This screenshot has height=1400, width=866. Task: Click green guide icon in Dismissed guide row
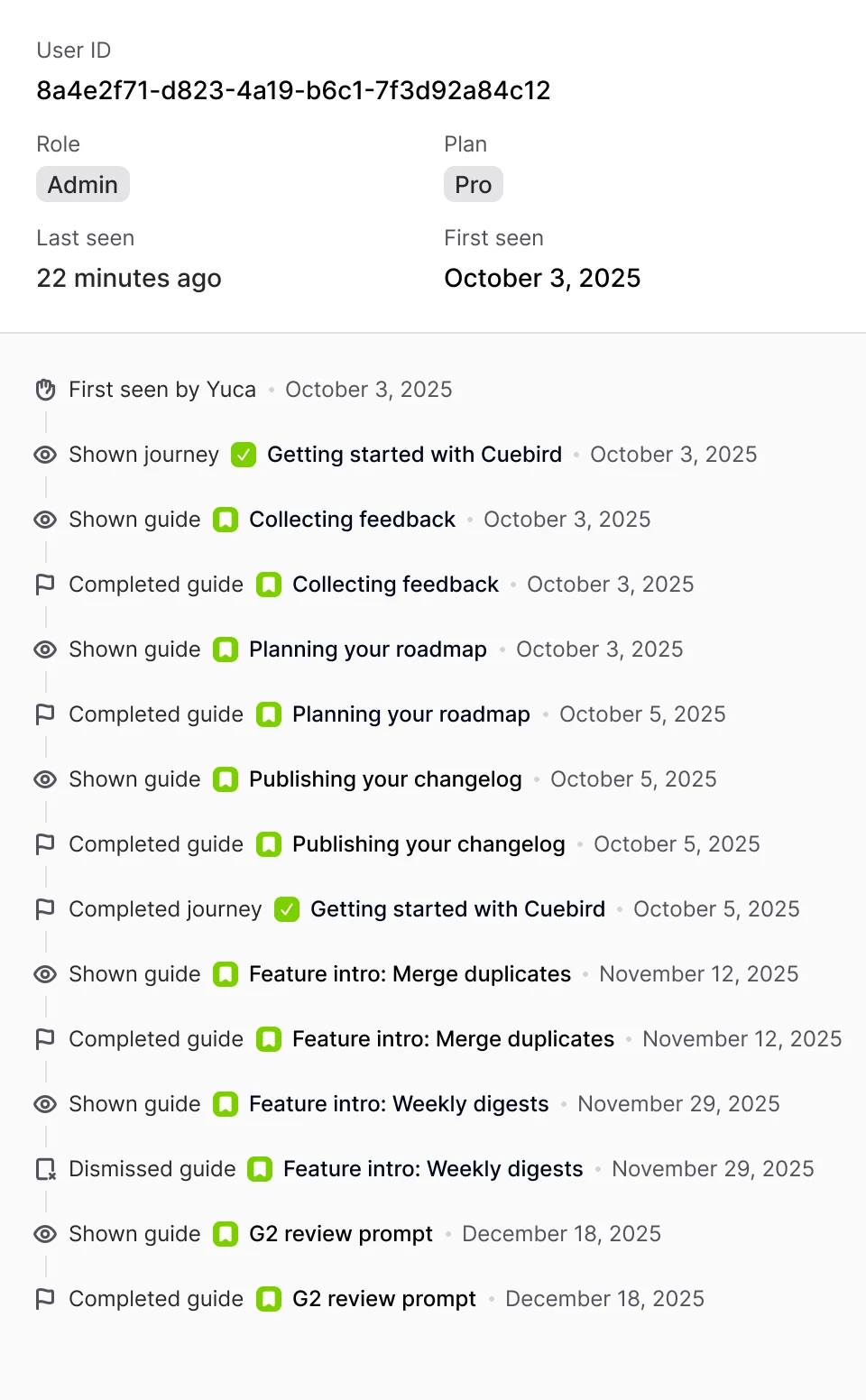pyautogui.click(x=260, y=1169)
